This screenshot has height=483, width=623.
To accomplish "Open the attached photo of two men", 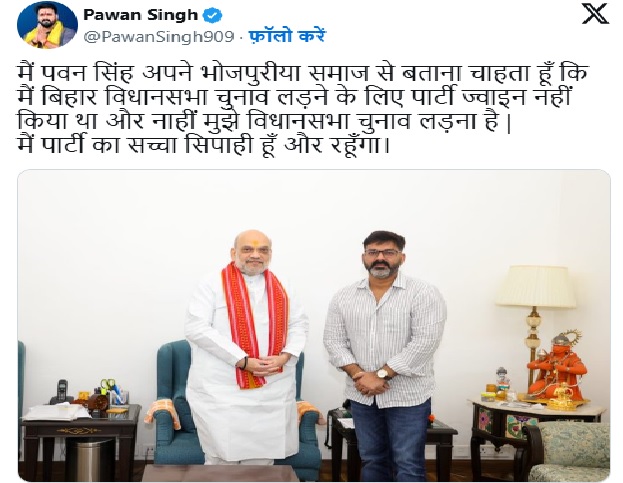I will pyautogui.click(x=313, y=325).
